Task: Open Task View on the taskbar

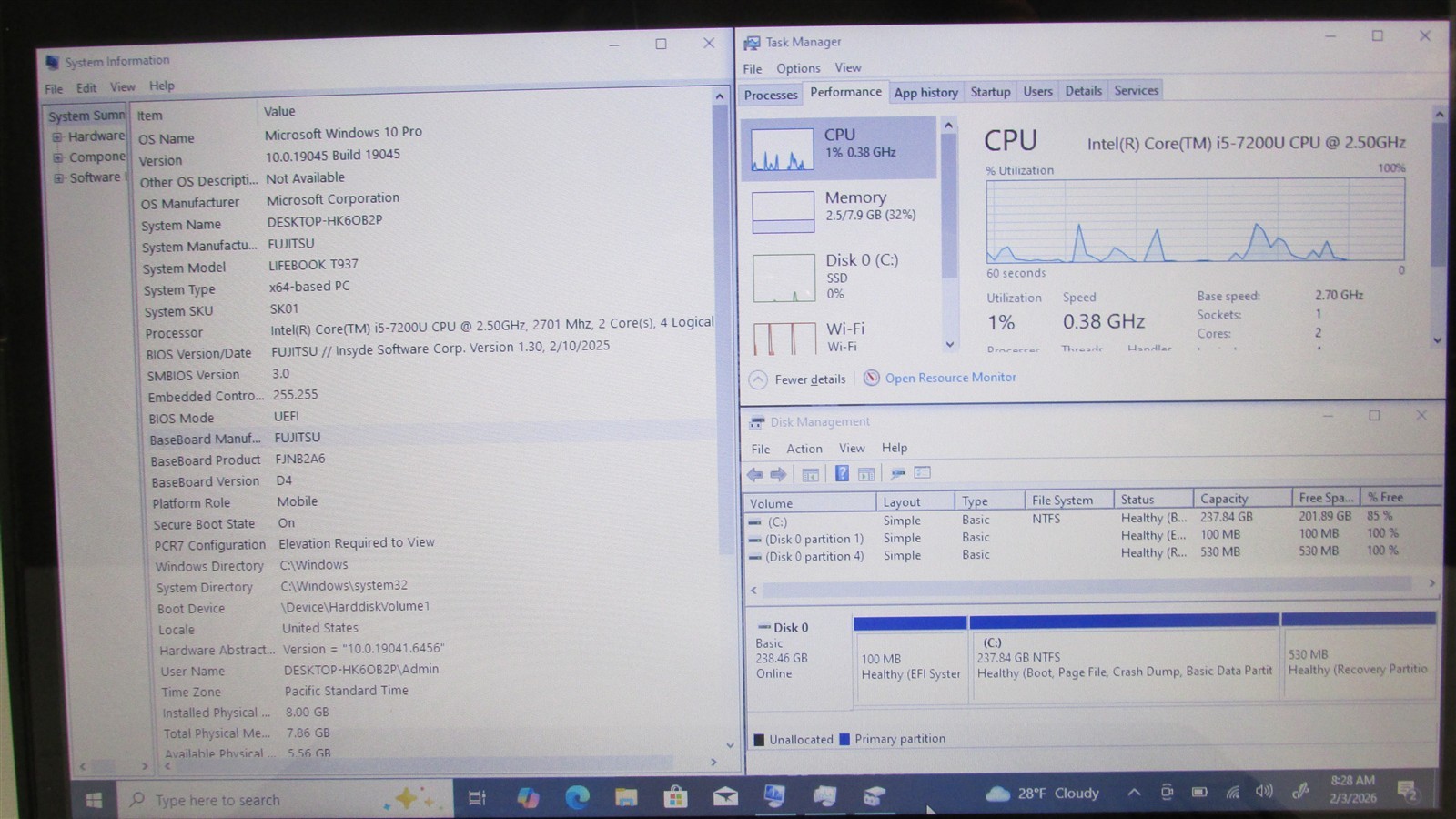Action: 477,798
